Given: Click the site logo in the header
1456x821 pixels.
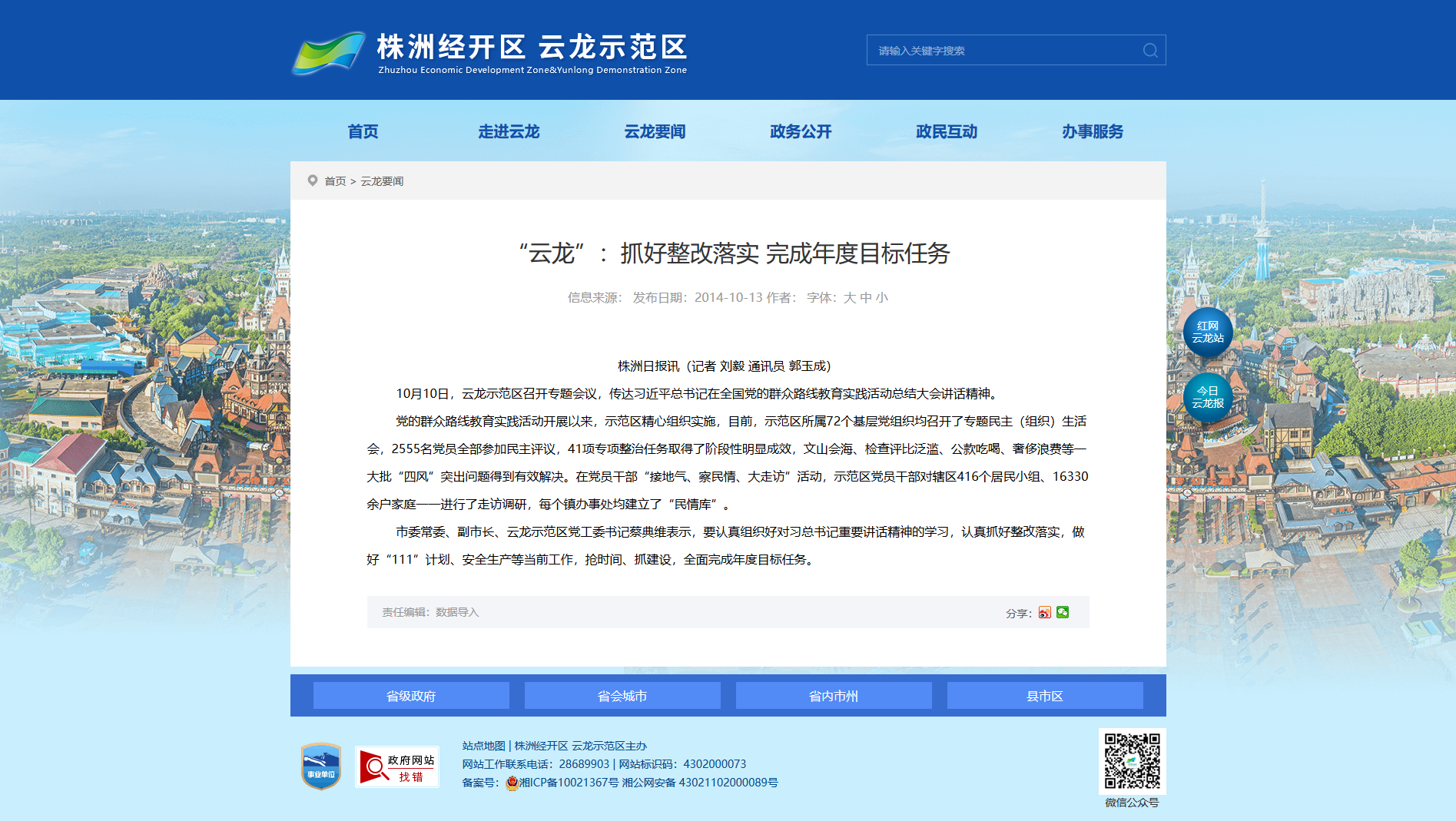Looking at the screenshot, I should [489, 53].
